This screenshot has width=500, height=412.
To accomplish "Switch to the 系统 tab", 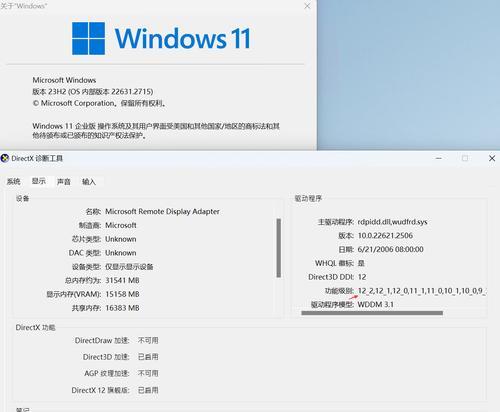I will tap(14, 181).
